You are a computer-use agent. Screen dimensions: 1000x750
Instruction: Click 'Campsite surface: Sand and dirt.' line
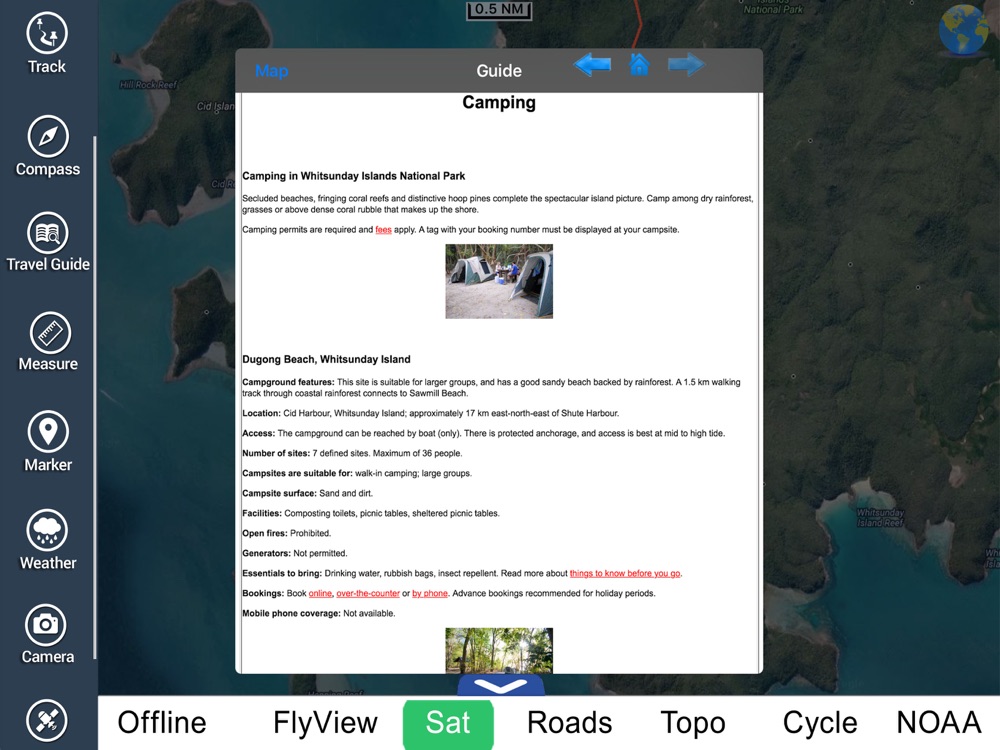307,493
